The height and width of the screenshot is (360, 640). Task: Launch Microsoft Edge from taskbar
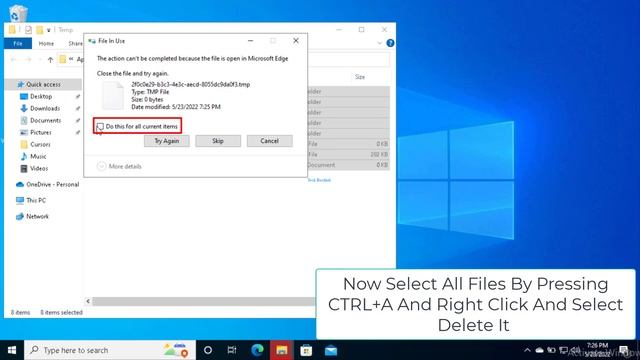pyautogui.click(x=257, y=350)
